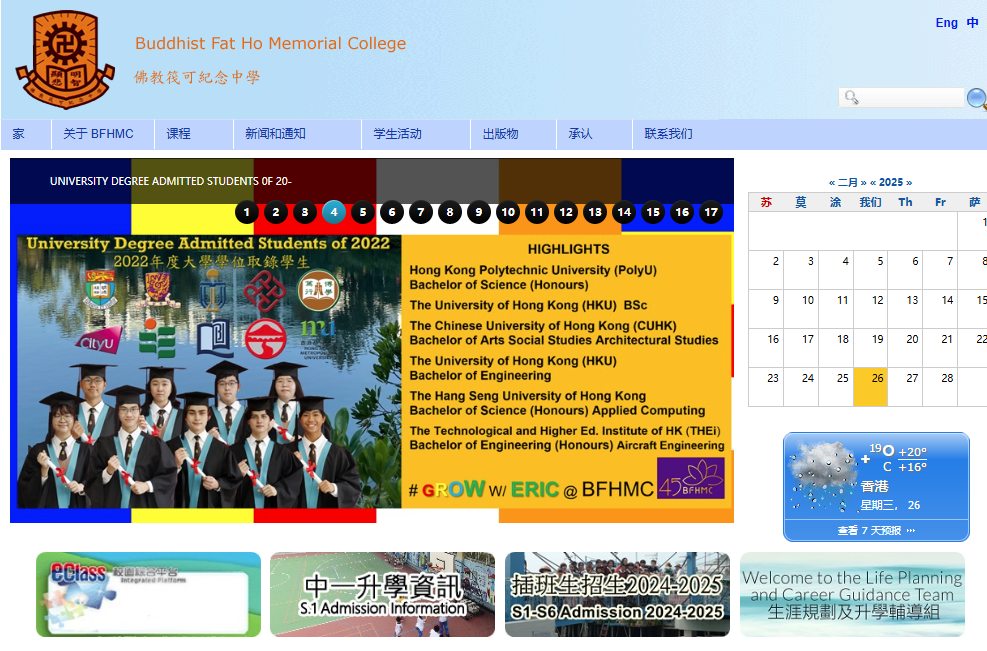Select the highlighted slide 4 bullet
Screen dimensions: 987x651
[334, 212]
